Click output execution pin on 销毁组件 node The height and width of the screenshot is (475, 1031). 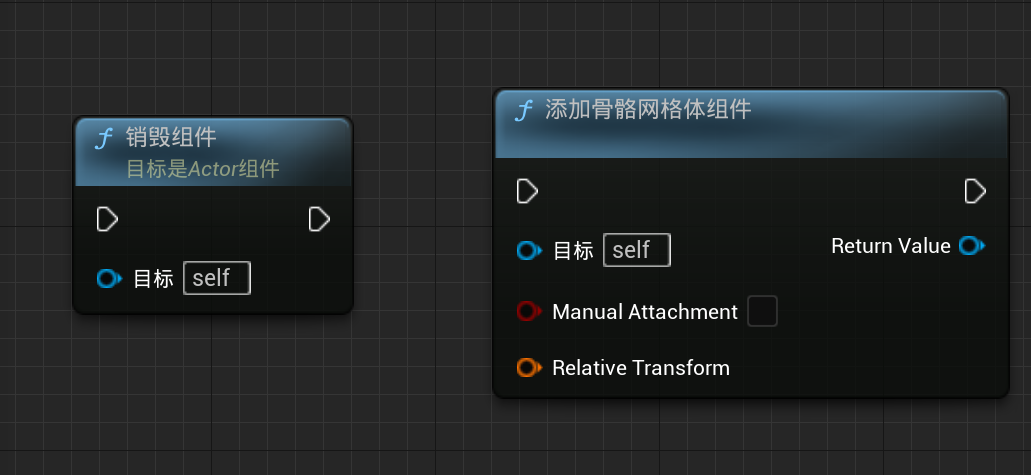click(x=319, y=219)
